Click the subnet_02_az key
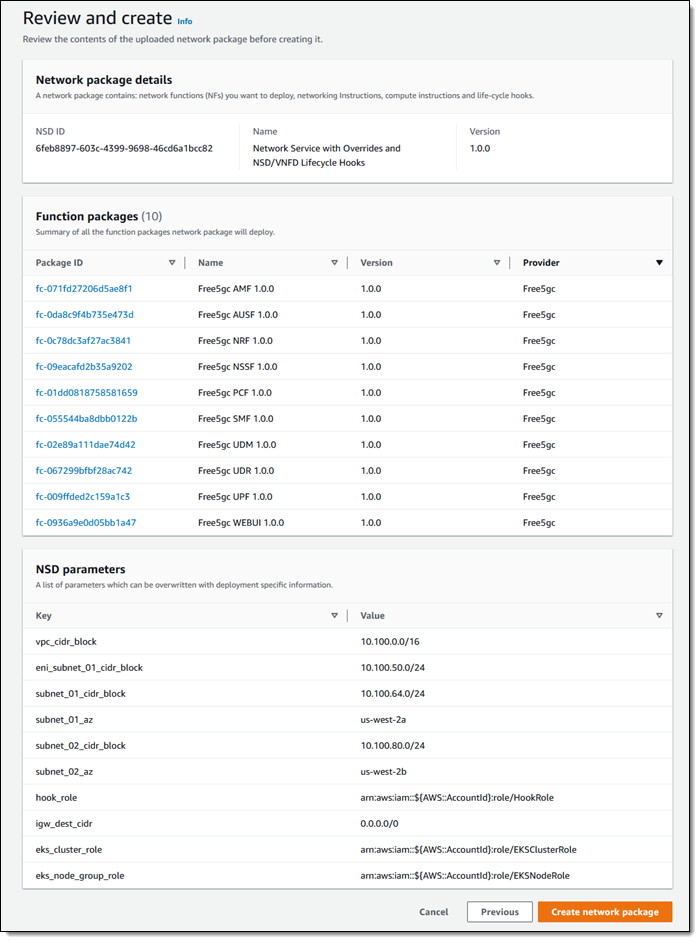700x942 pixels. pos(64,771)
